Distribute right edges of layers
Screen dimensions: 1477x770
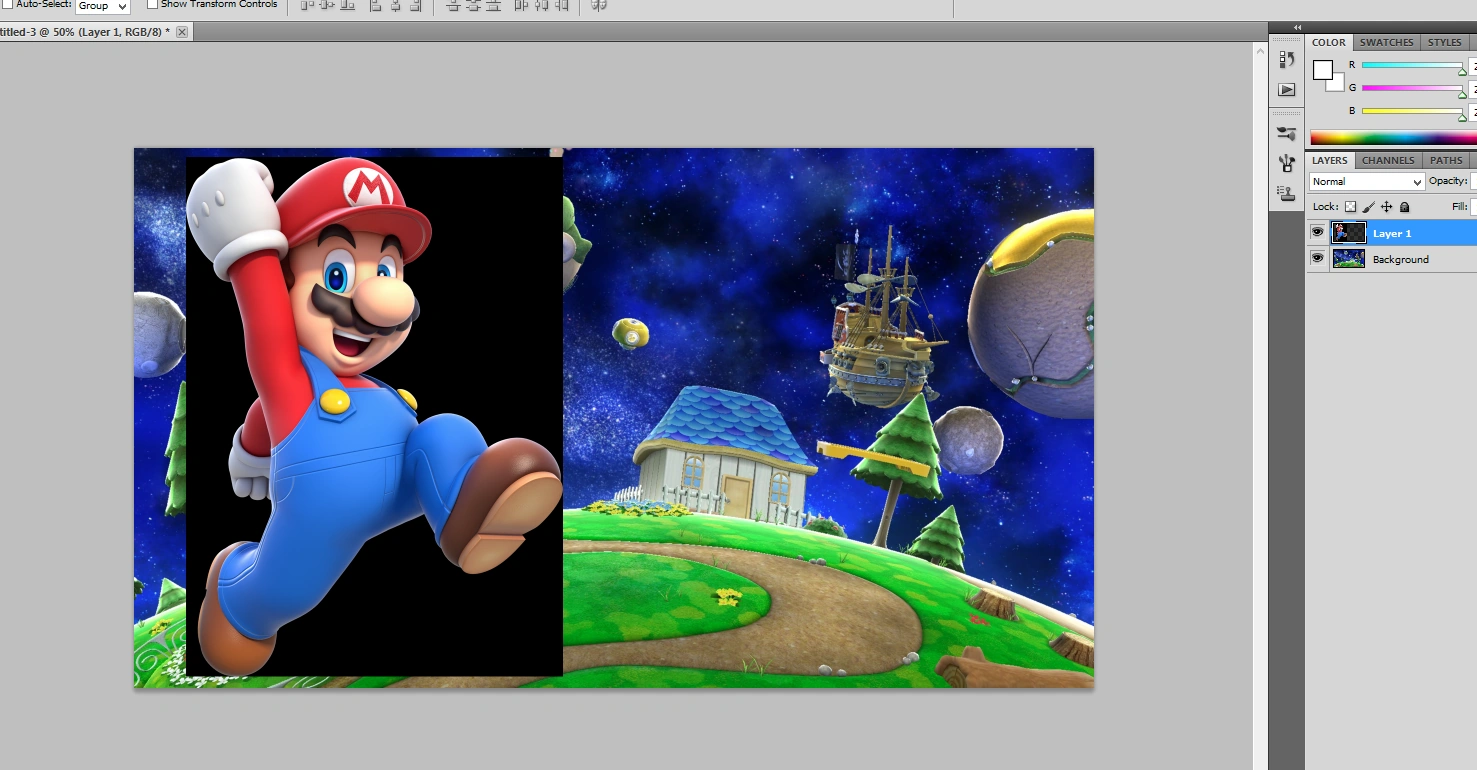[561, 6]
